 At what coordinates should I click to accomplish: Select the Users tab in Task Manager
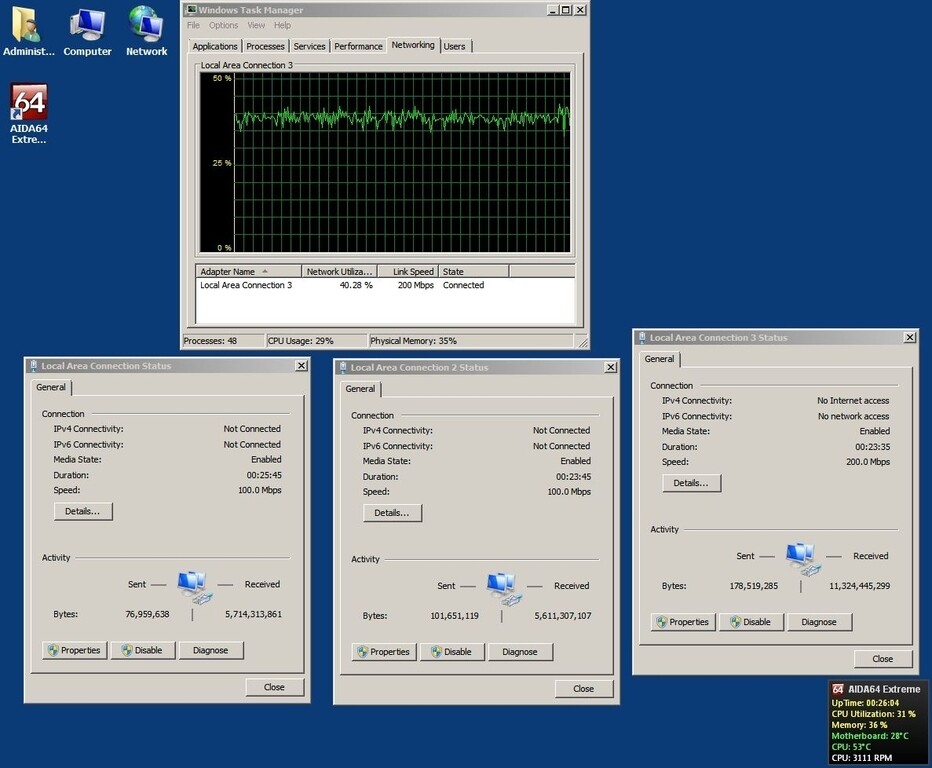(455, 46)
